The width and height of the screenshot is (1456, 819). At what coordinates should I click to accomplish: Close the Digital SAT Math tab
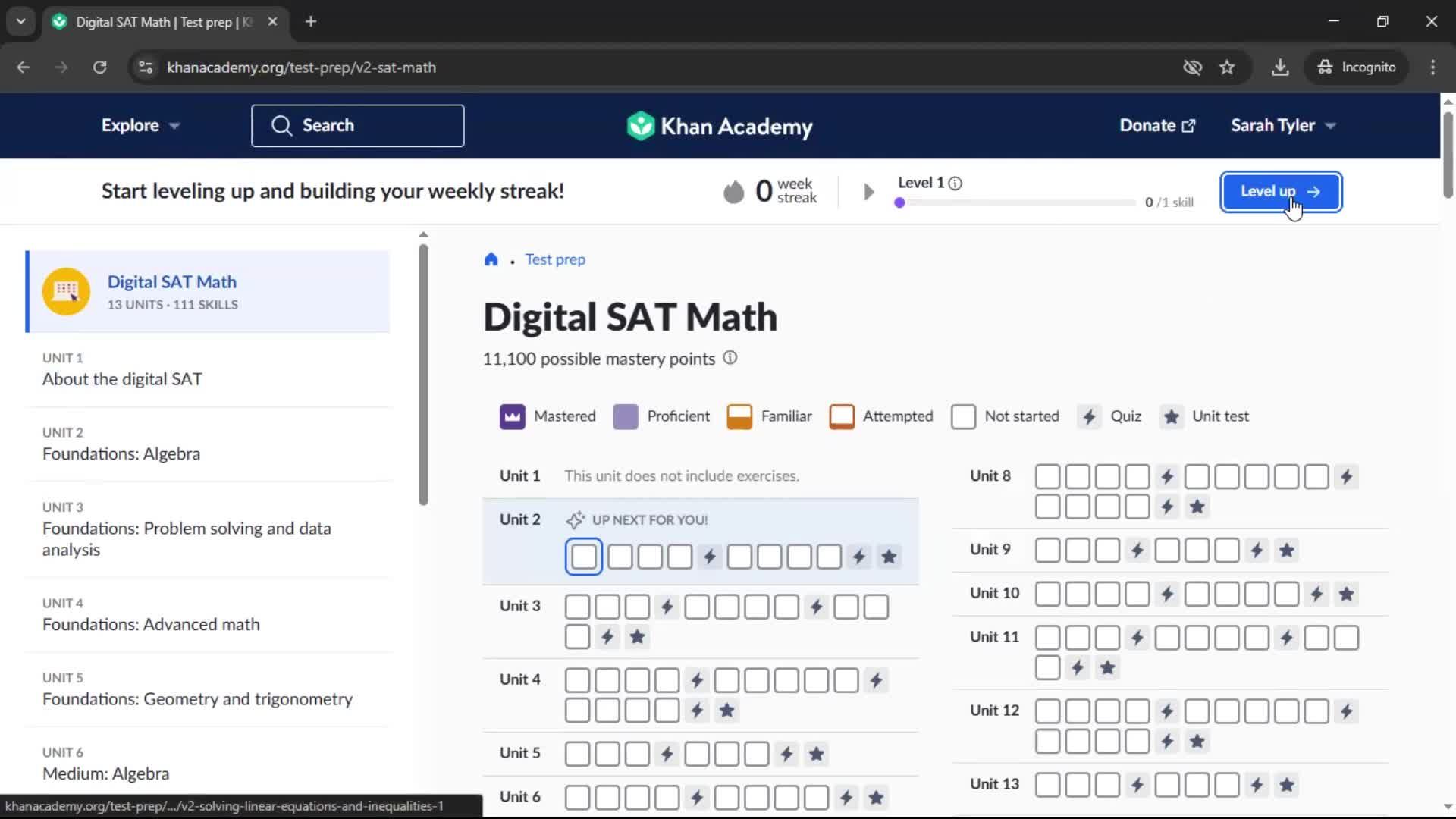pyautogui.click(x=272, y=22)
